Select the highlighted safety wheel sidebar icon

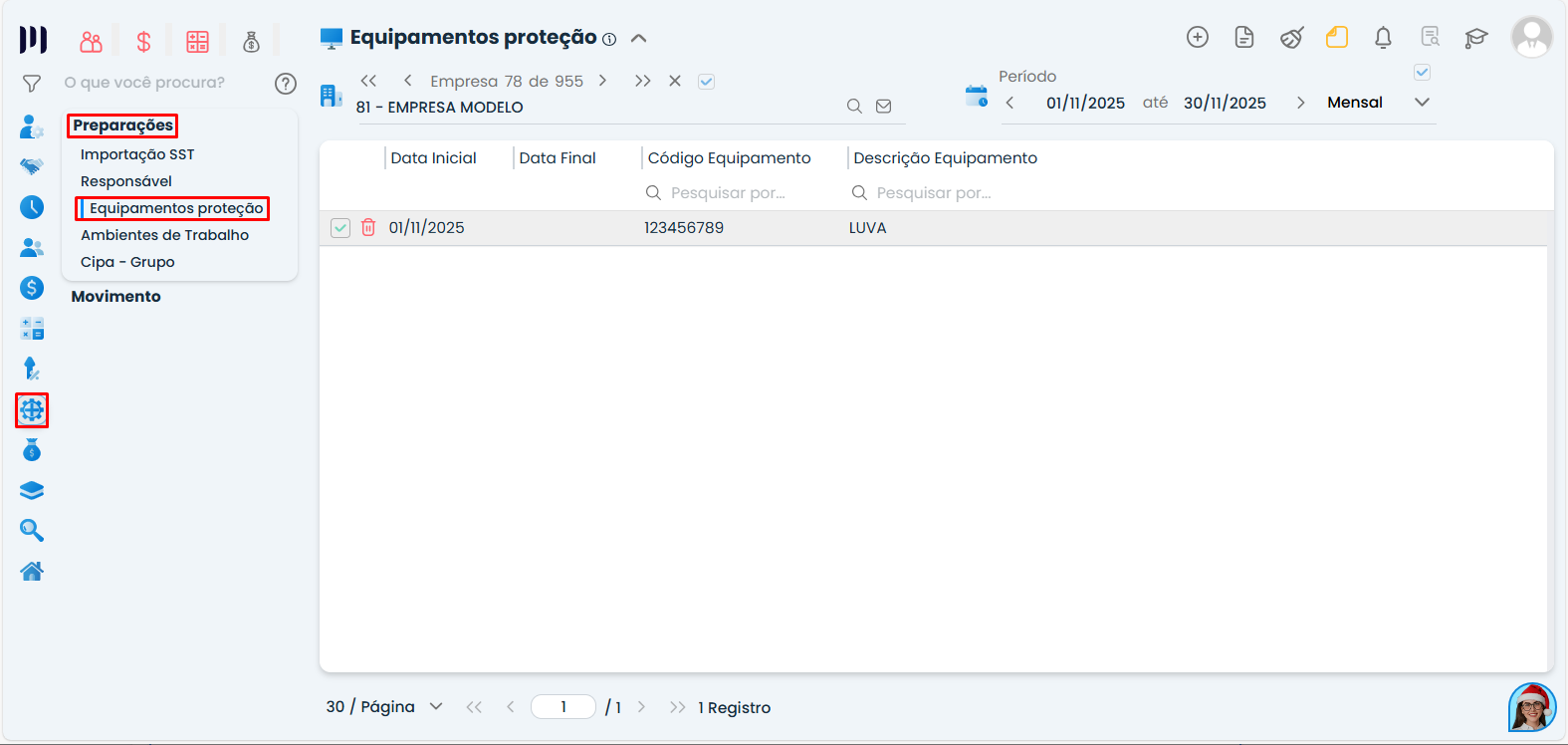click(32, 410)
